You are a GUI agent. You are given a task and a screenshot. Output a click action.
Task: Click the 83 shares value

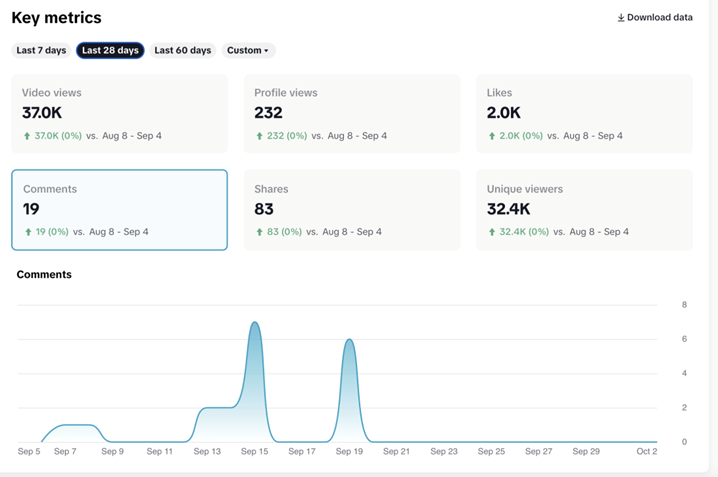(x=264, y=209)
